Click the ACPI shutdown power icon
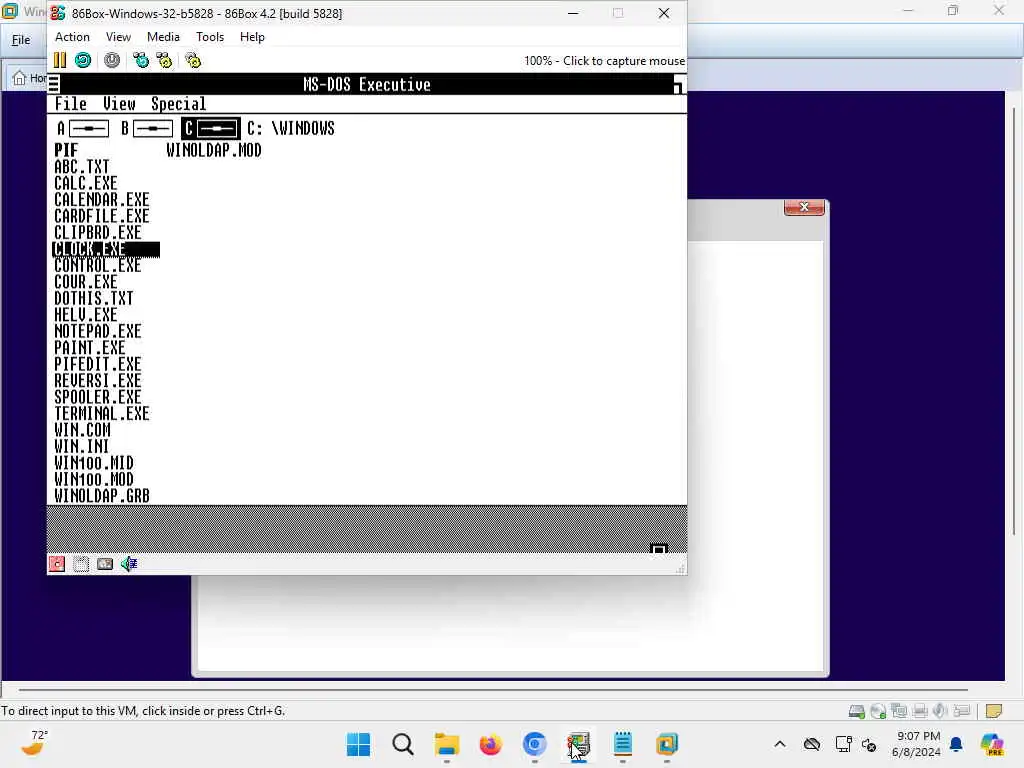Image resolution: width=1024 pixels, height=768 pixels. pyautogui.click(x=112, y=61)
